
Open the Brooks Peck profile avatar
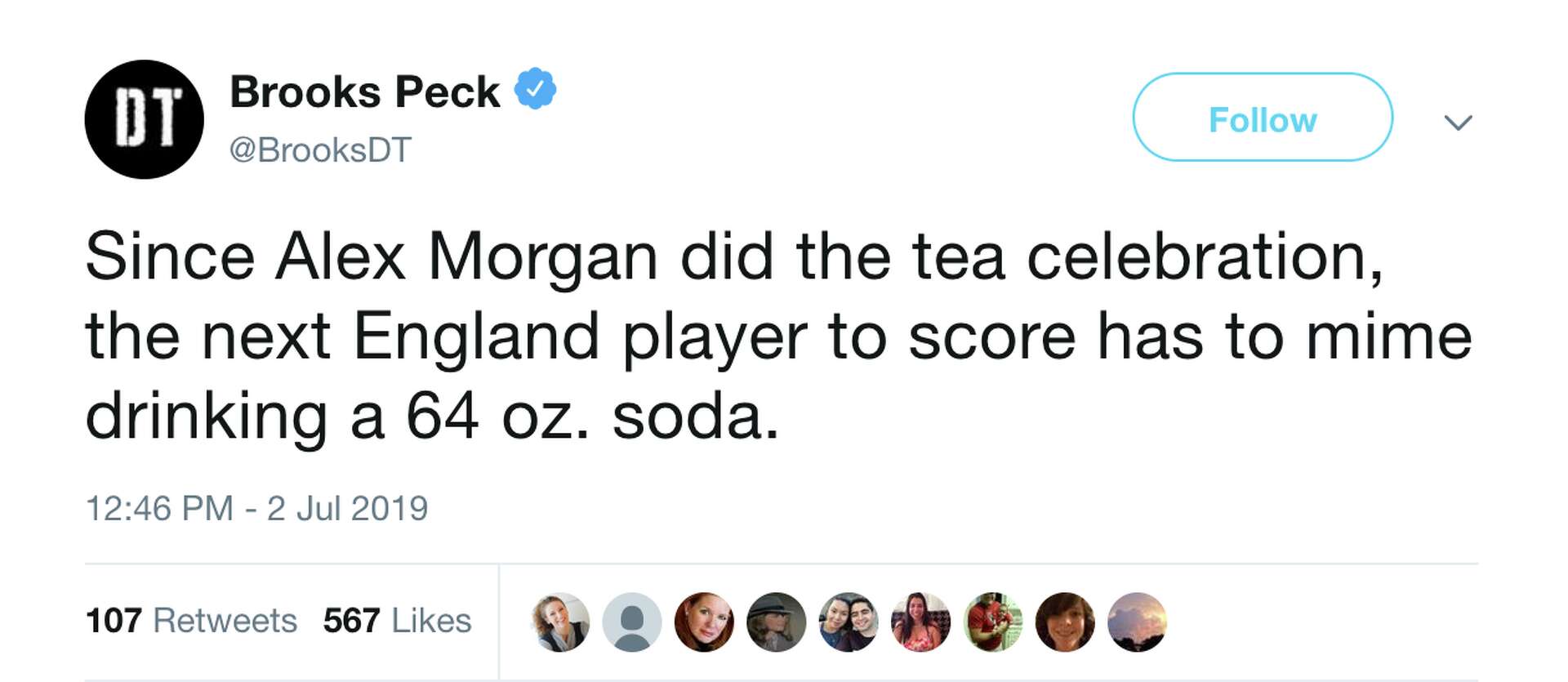[x=143, y=118]
